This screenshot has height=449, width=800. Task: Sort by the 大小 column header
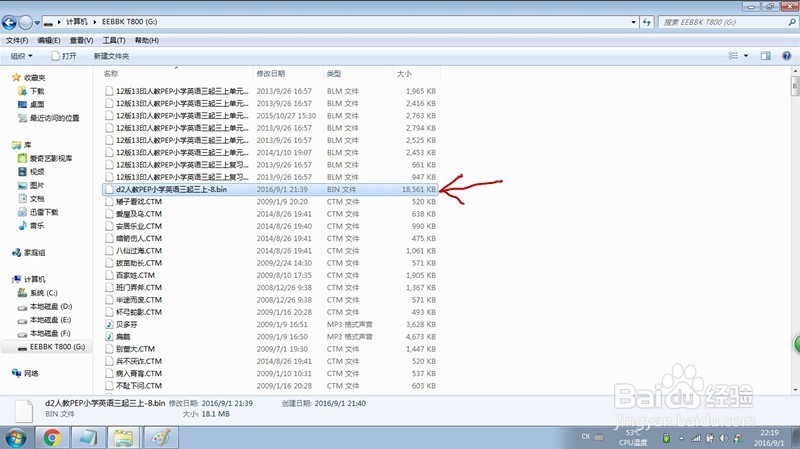pos(416,73)
